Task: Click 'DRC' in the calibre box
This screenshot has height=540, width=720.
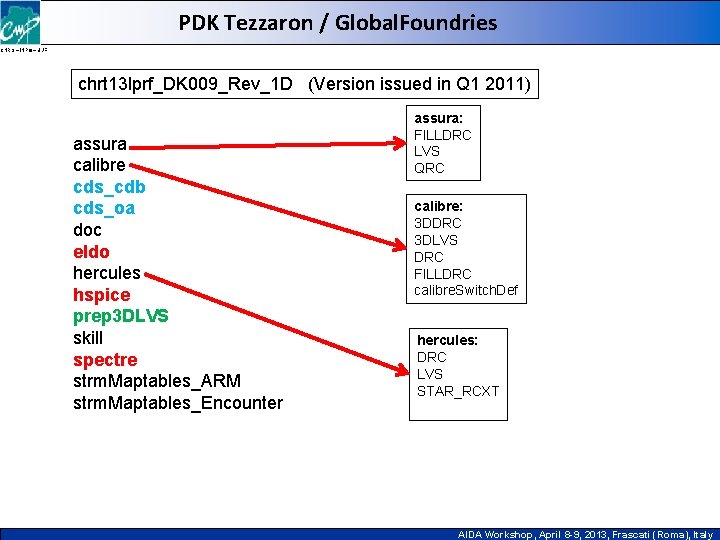Action: point(428,257)
